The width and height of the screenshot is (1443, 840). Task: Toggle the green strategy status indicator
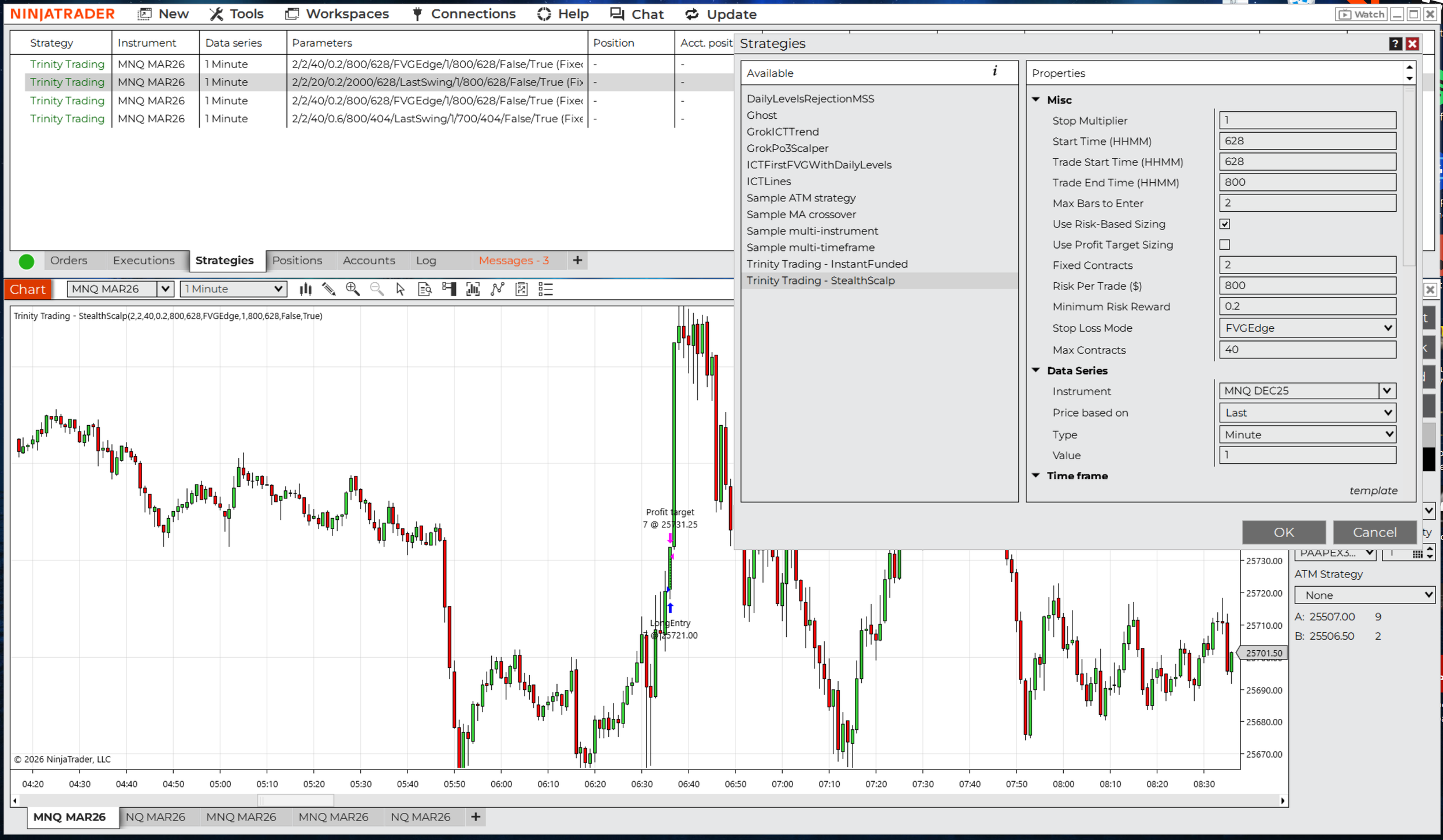tap(26, 261)
